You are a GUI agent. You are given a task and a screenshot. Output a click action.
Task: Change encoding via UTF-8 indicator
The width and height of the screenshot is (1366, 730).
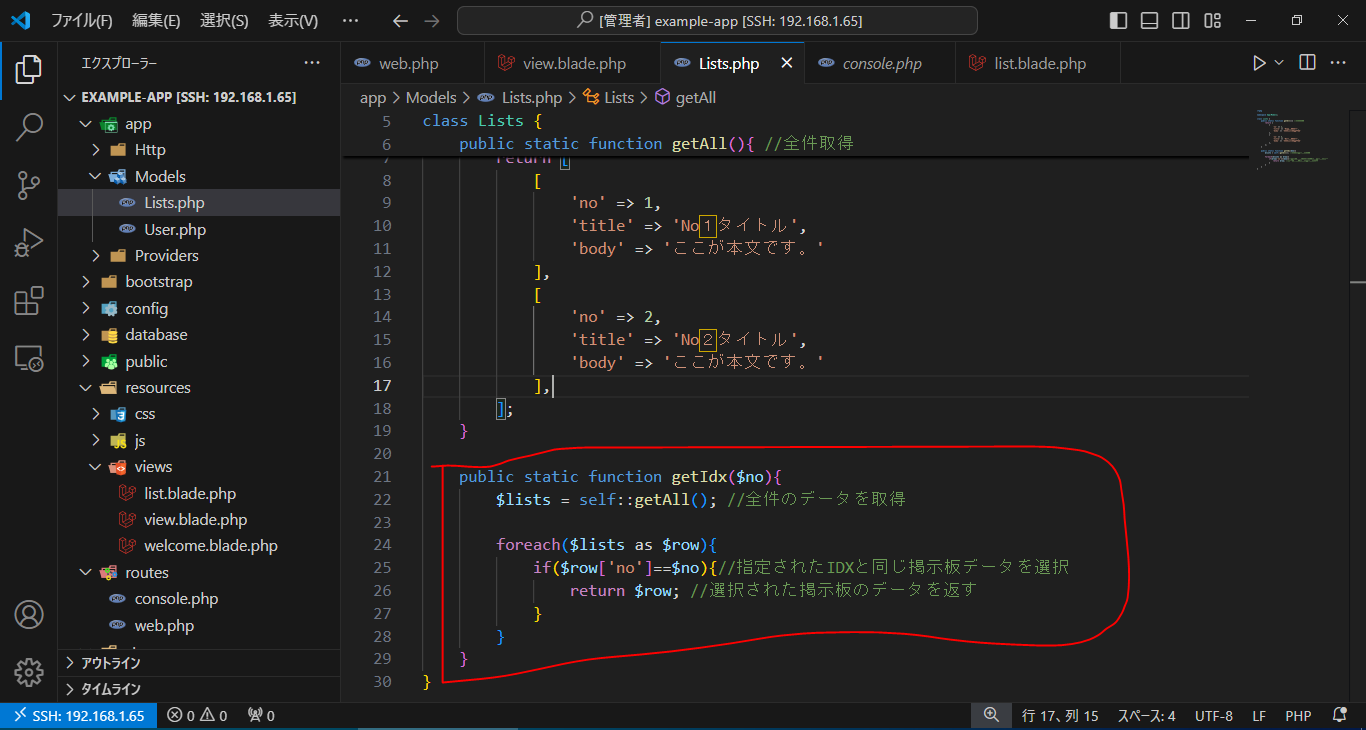1214,716
